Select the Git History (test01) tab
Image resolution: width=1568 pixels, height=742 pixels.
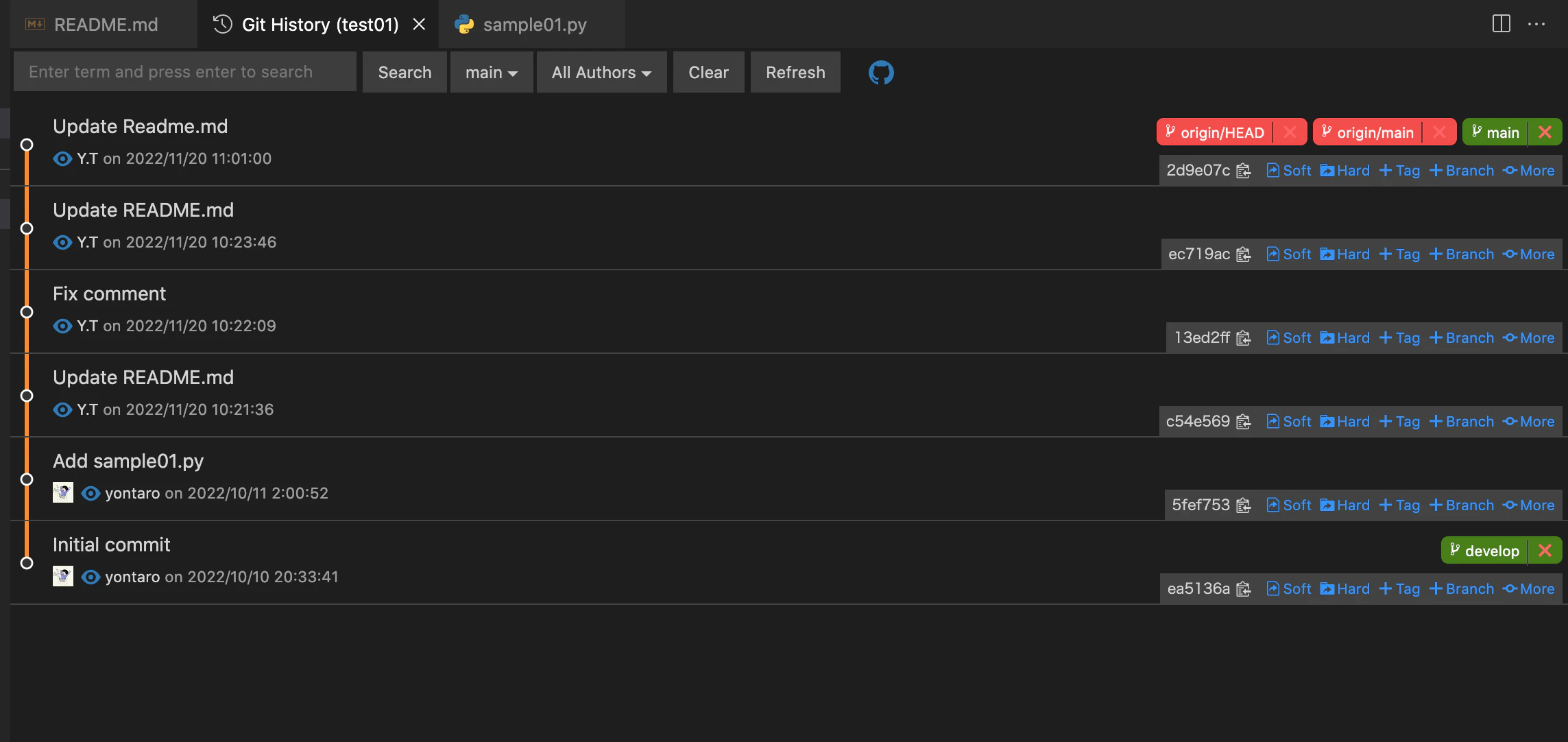pyautogui.click(x=319, y=24)
